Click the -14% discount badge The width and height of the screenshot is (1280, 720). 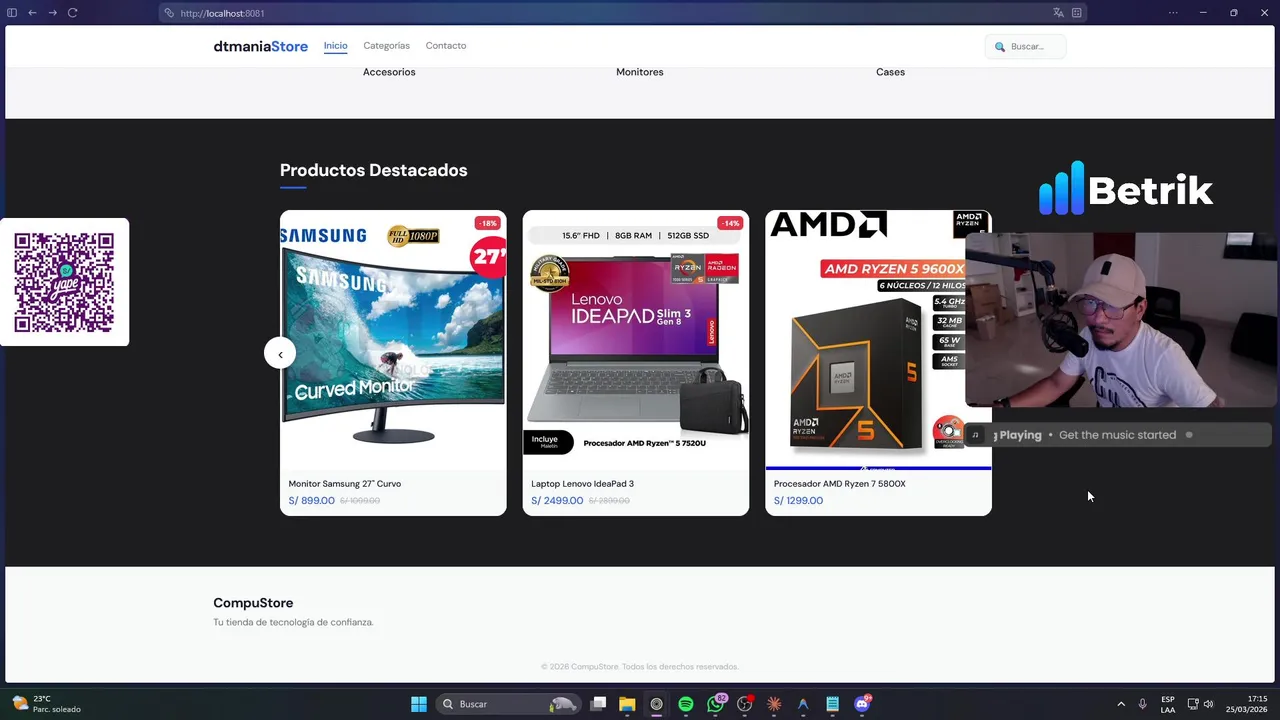730,223
